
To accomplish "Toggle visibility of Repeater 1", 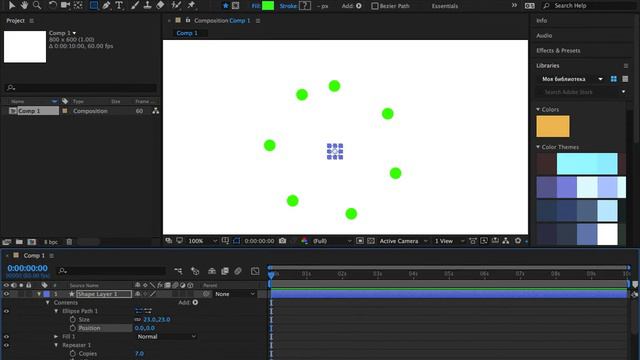I will [x=6, y=345].
